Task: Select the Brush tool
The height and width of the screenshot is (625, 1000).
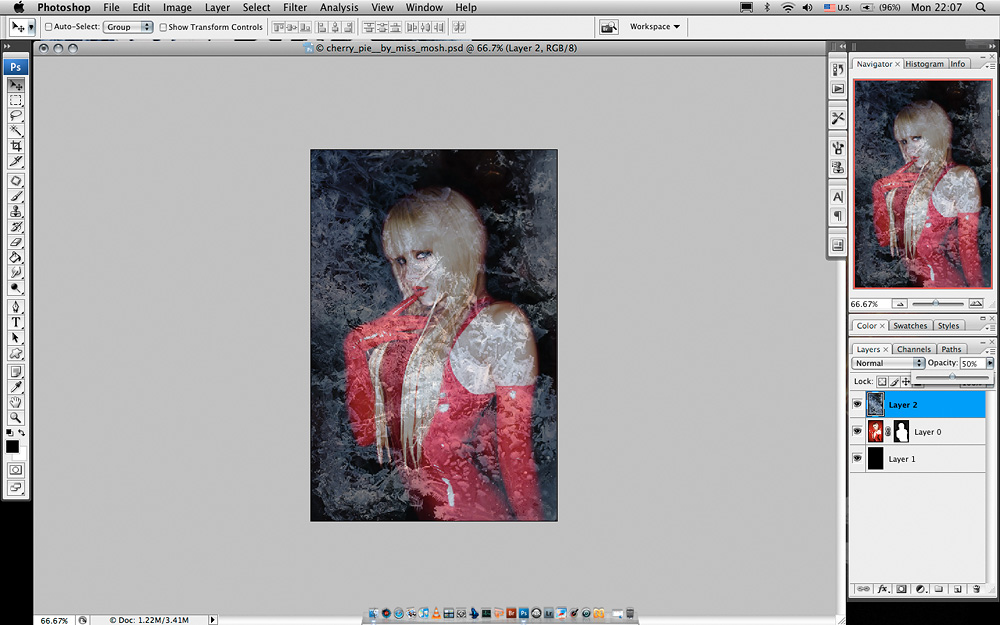Action: pyautogui.click(x=16, y=196)
